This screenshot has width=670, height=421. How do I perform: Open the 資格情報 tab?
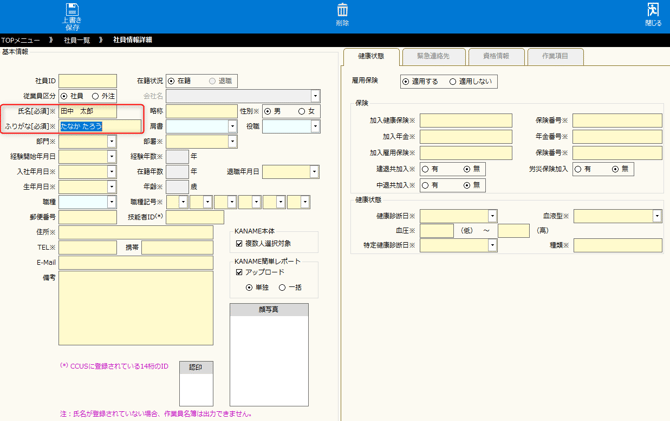point(495,57)
